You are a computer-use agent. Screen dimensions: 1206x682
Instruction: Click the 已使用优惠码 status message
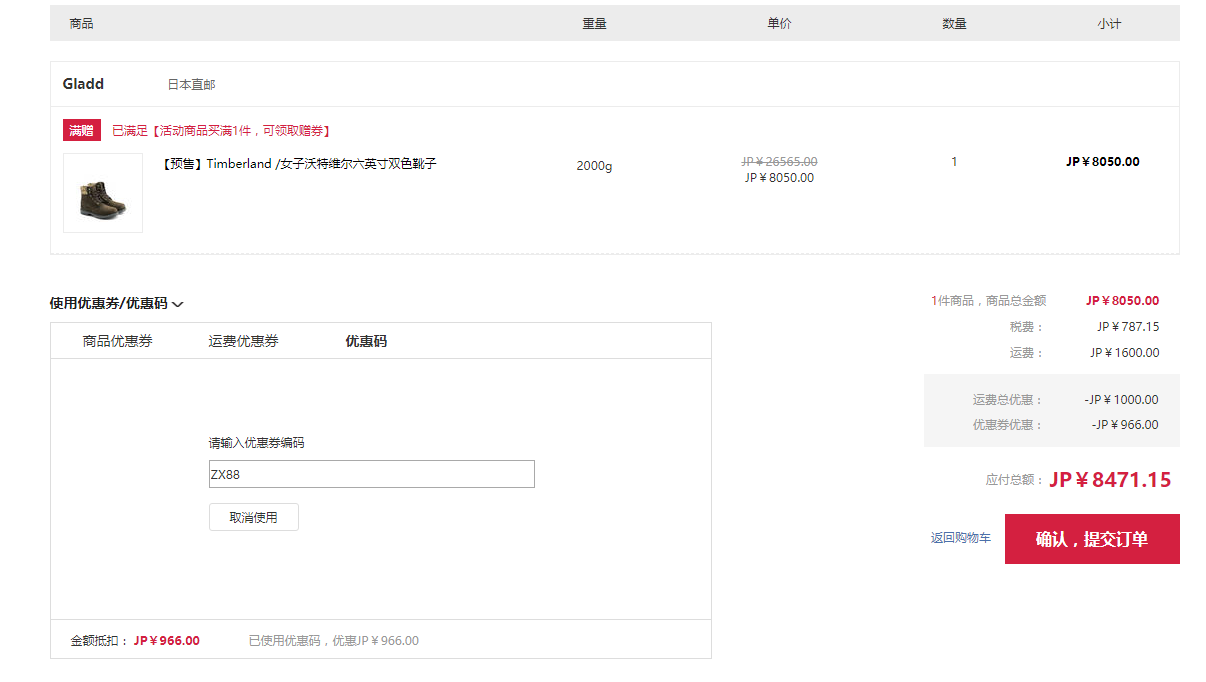coord(334,641)
